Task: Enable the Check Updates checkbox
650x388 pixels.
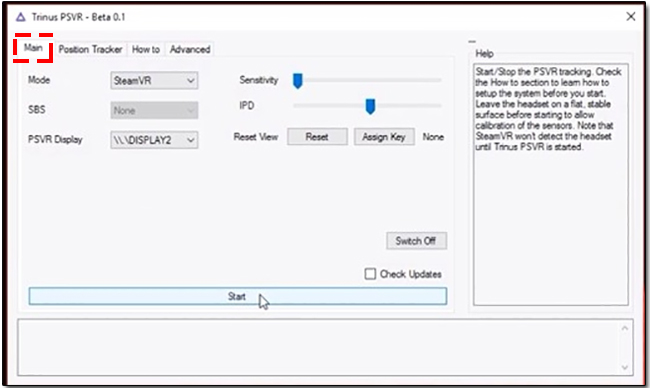Action: coord(370,274)
